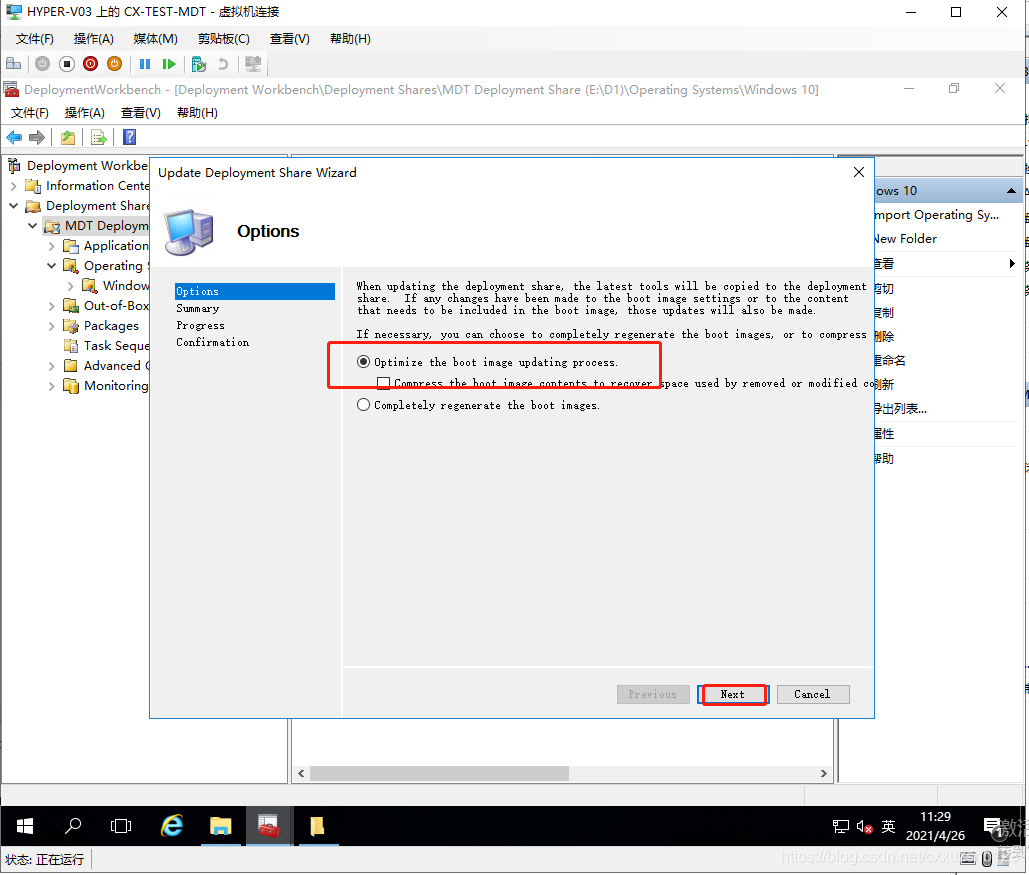Go forward with the gray right arrow
The height and width of the screenshot is (875, 1029).
tap(37, 137)
